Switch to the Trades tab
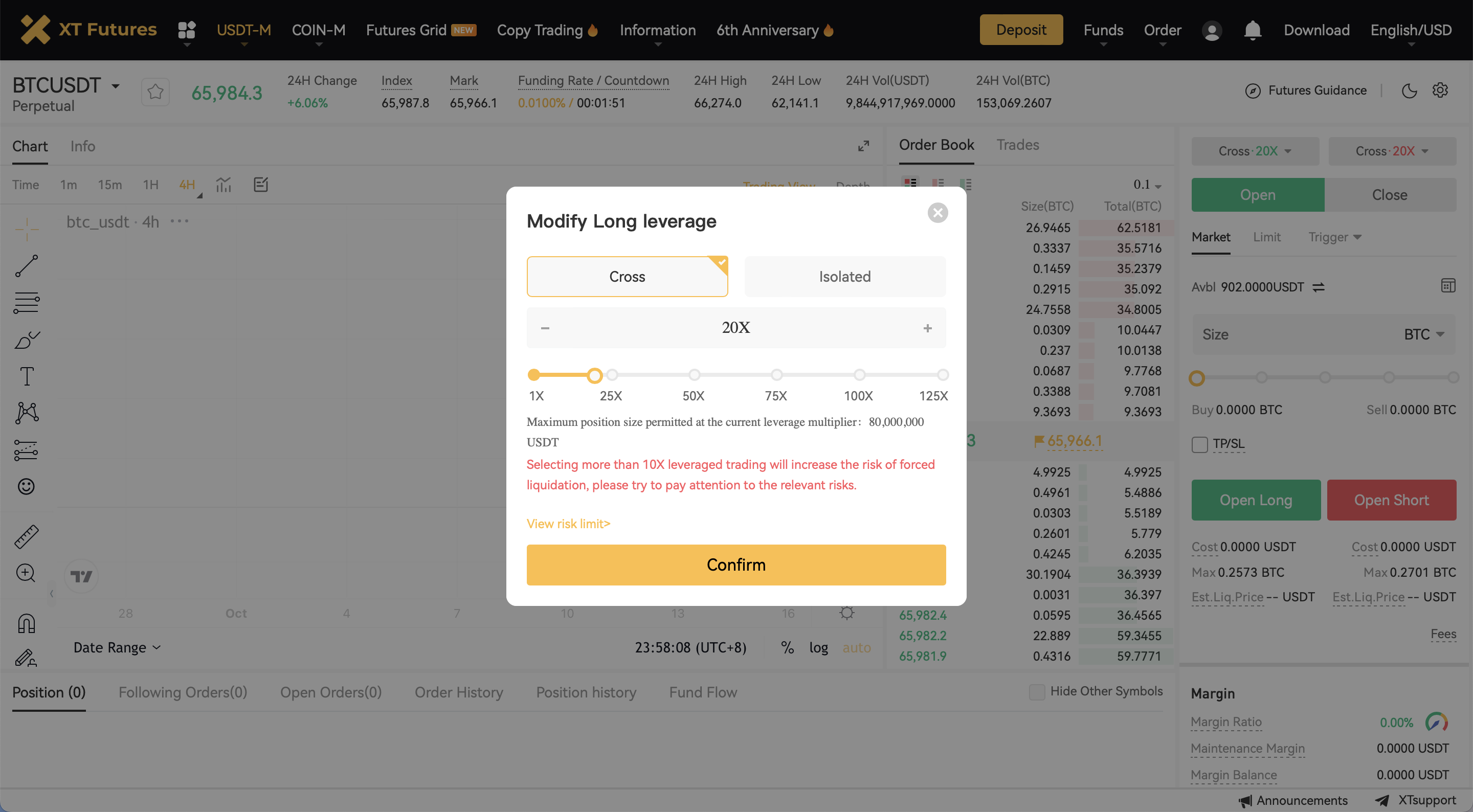This screenshot has height=812, width=1473. (1017, 145)
